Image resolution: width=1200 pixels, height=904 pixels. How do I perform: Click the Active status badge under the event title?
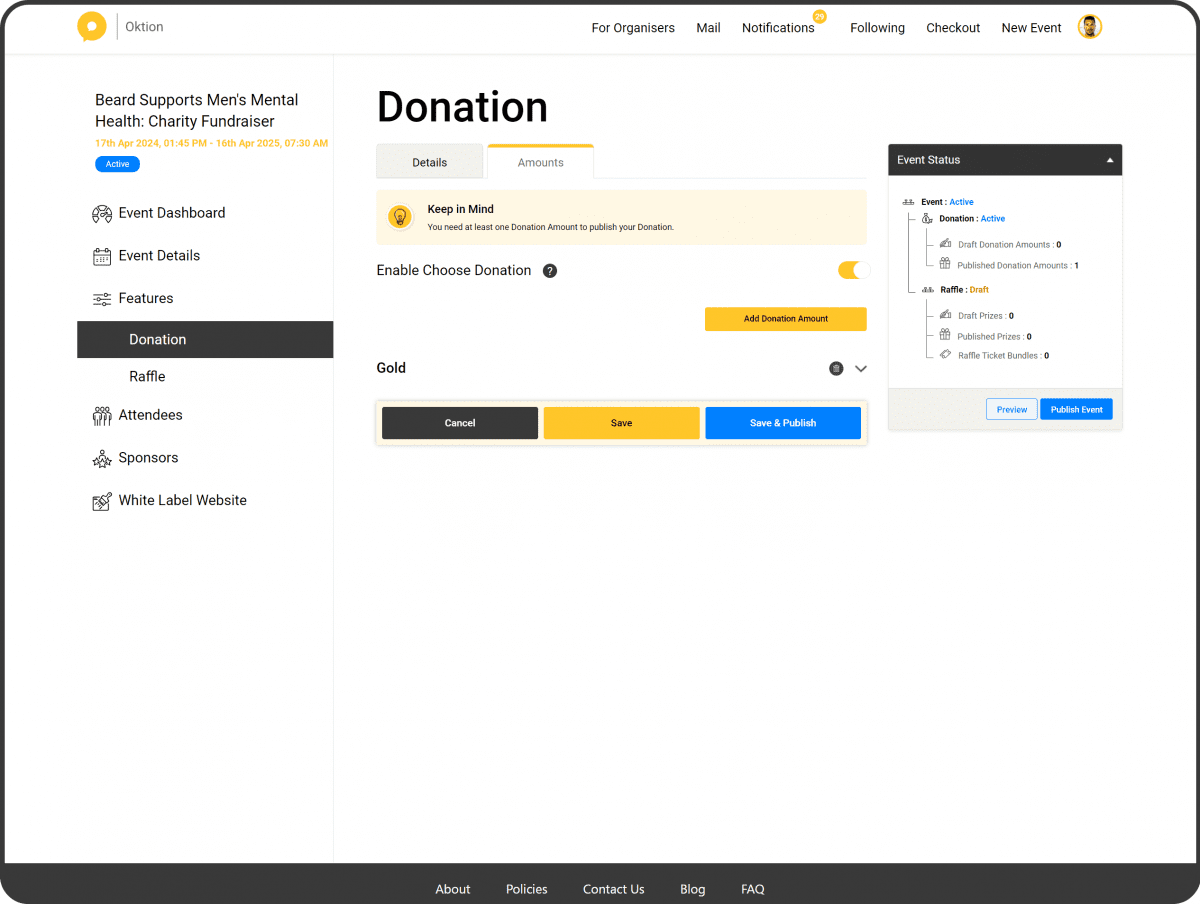[117, 164]
